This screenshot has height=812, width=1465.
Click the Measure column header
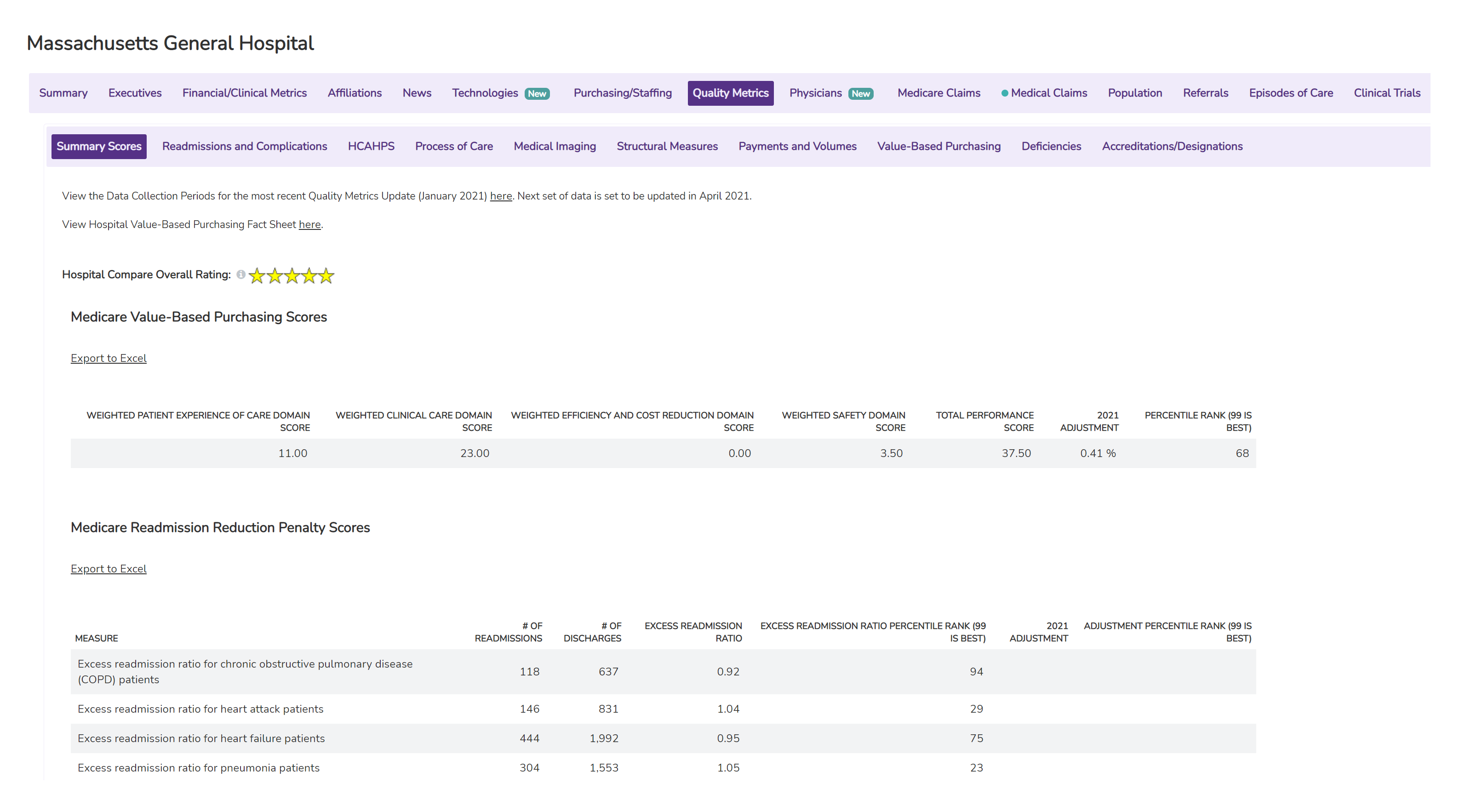pos(97,639)
